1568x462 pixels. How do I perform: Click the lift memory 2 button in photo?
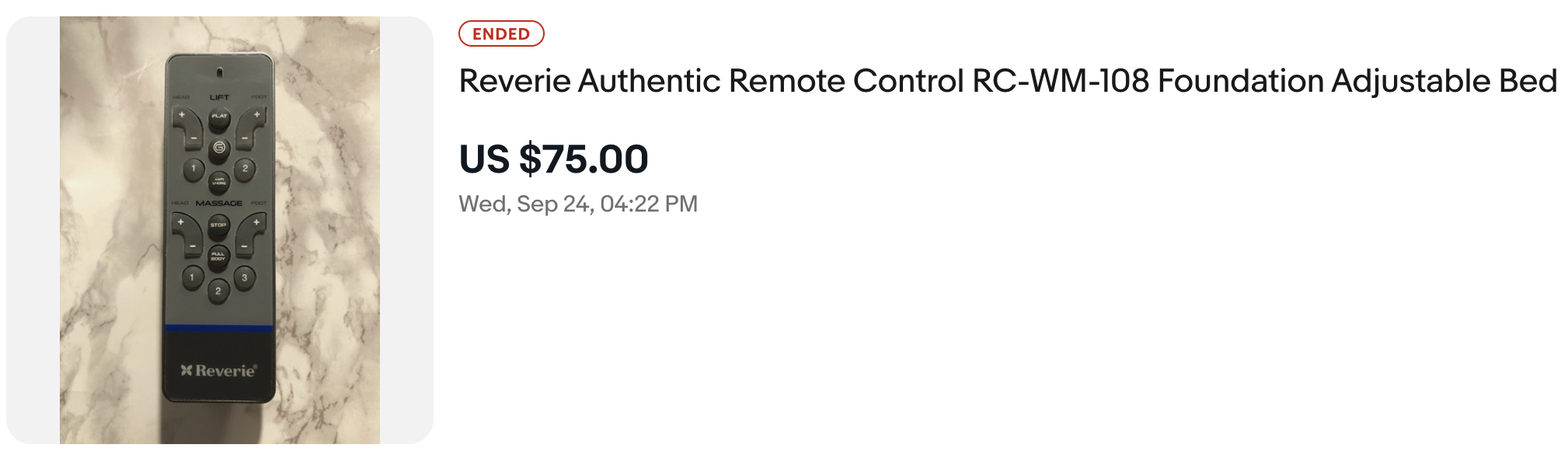[245, 169]
